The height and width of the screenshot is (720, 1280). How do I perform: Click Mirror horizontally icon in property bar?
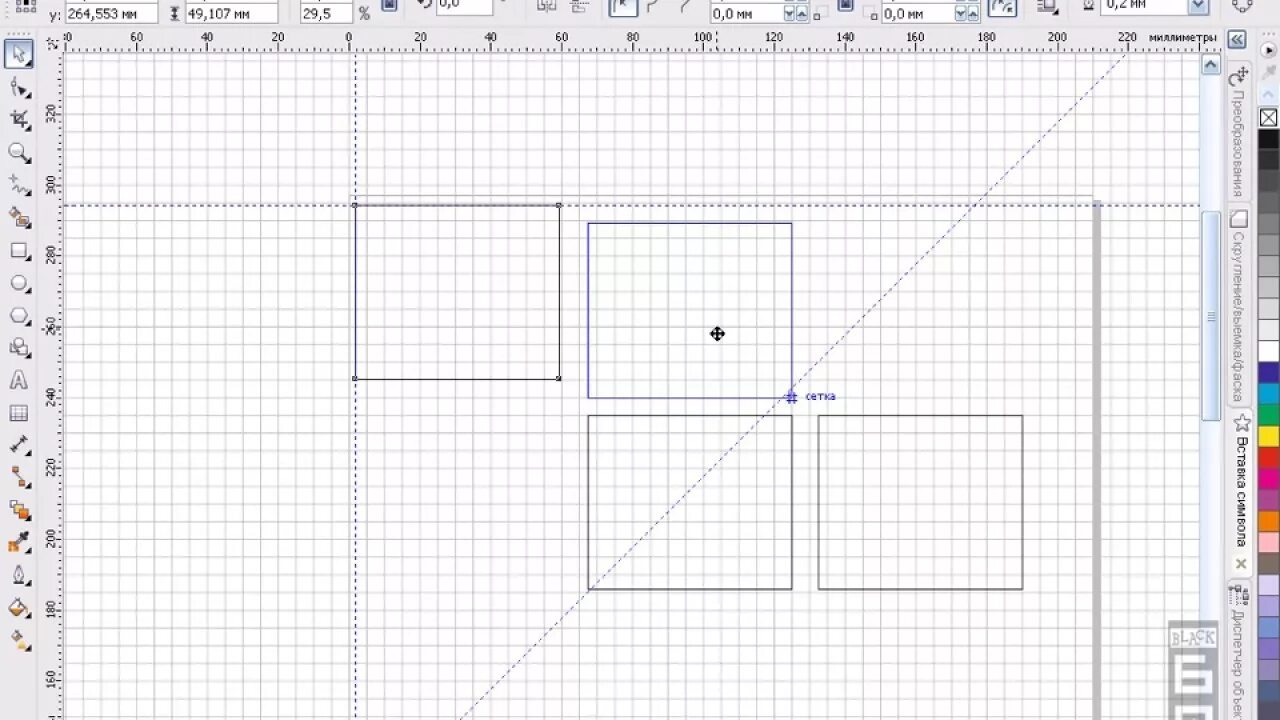(x=545, y=6)
